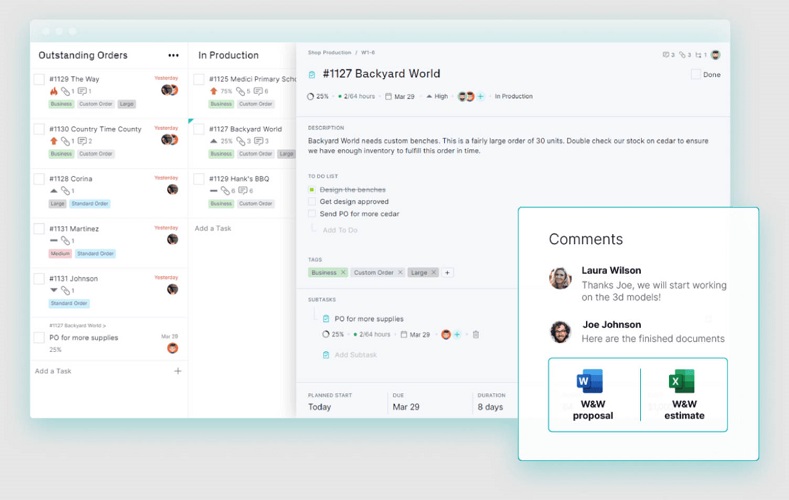Screen dimensions: 789x500
Task: Click the add assignee plus icon beside In Production
Action: (480, 97)
